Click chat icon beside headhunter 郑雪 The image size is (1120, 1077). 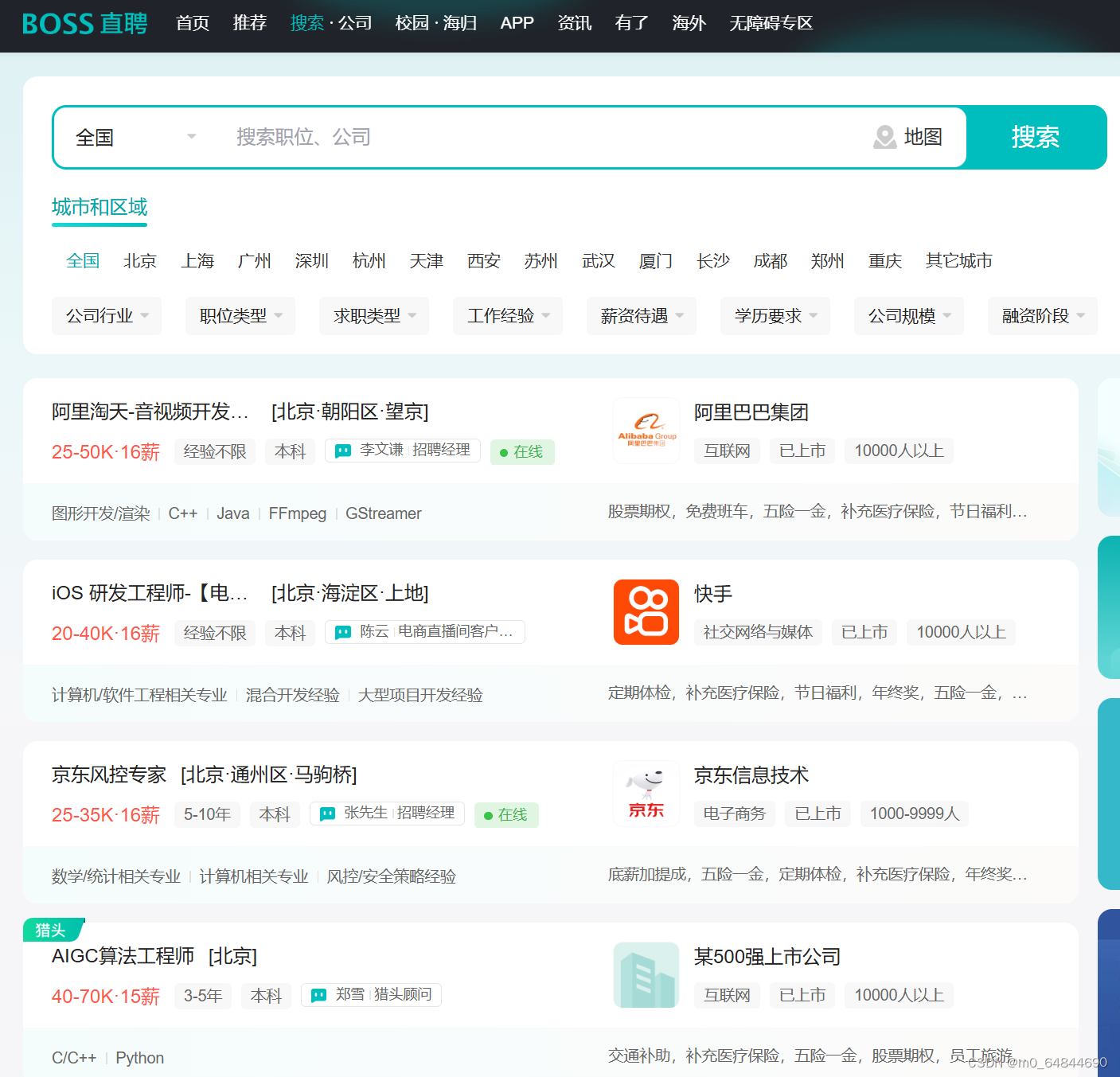319,995
